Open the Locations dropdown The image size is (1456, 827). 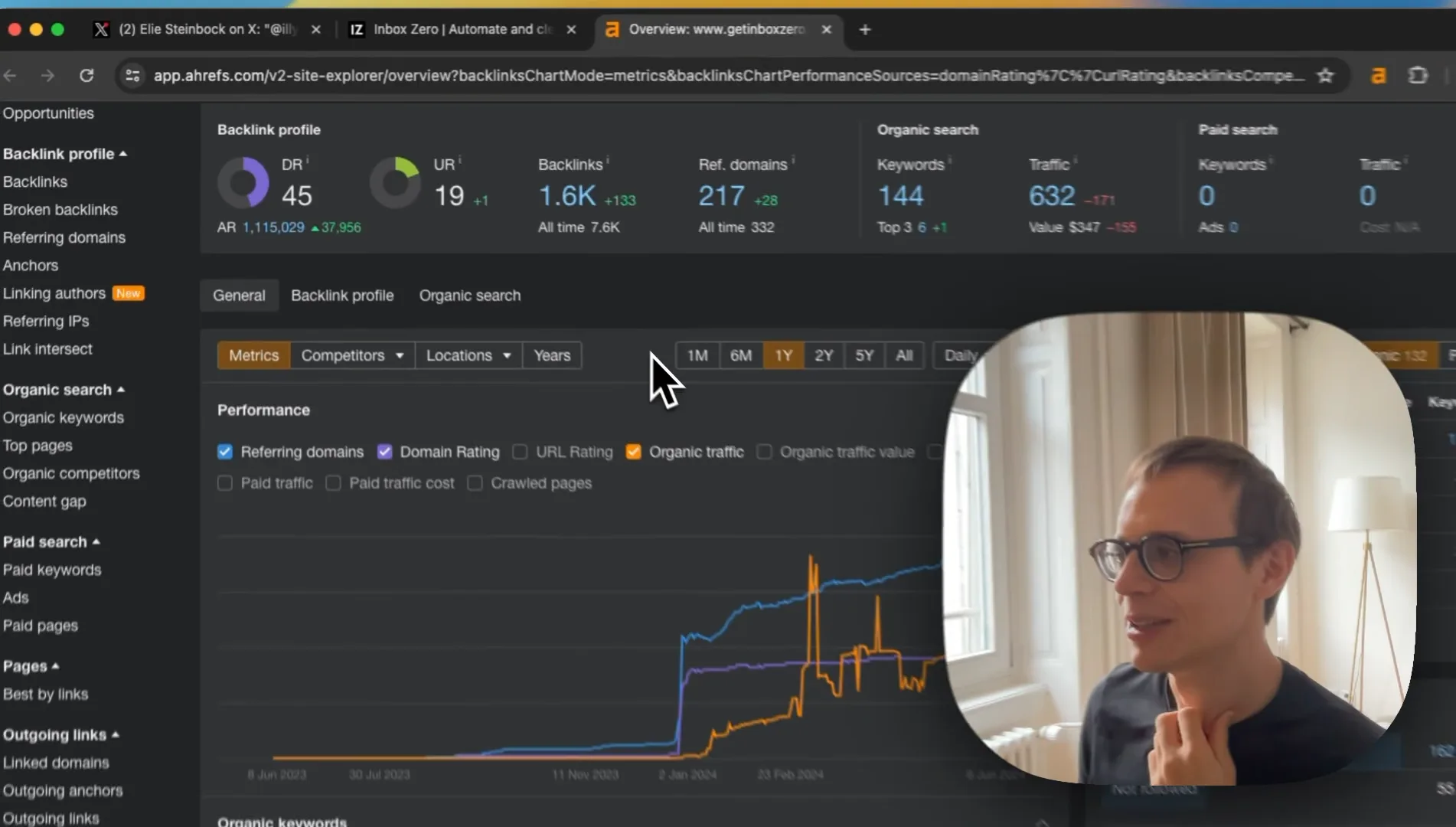[x=468, y=355]
